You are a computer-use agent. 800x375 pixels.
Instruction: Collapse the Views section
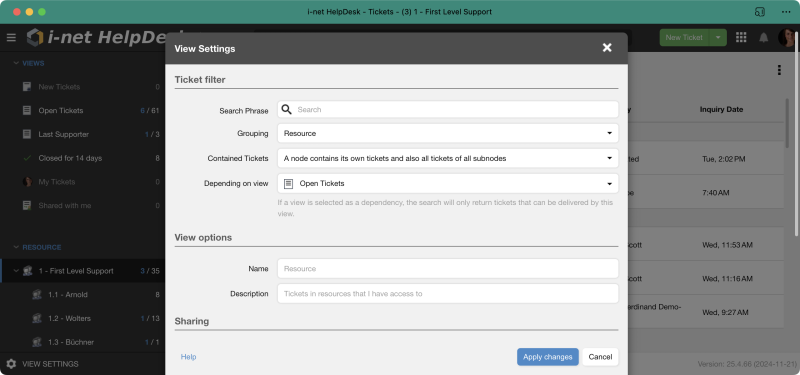click(16, 63)
